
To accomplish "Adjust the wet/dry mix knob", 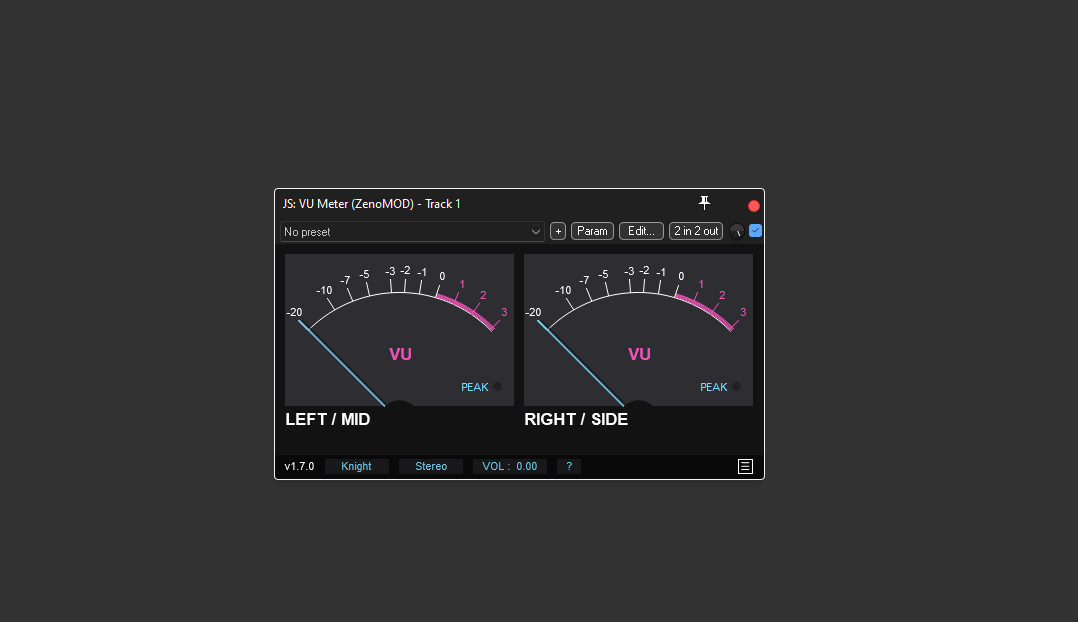I will tap(736, 232).
